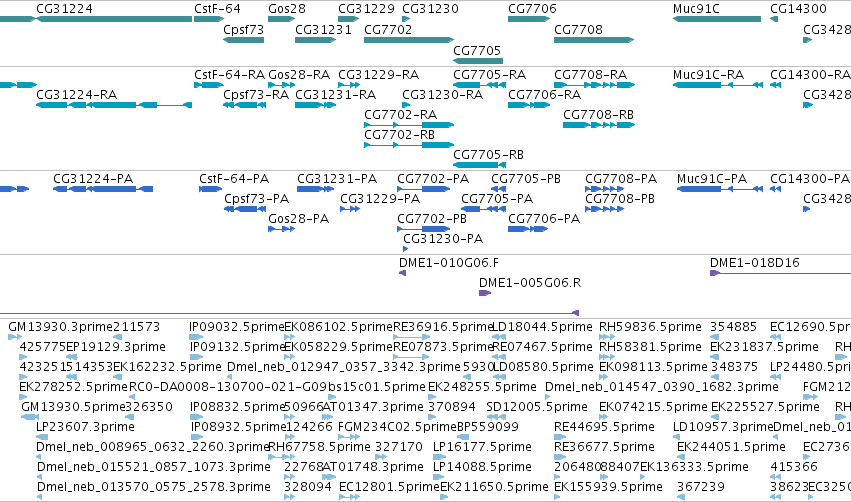This screenshot has height=502, width=851.
Task: Click the CstF-64-PA protein label
Action: (x=234, y=179)
